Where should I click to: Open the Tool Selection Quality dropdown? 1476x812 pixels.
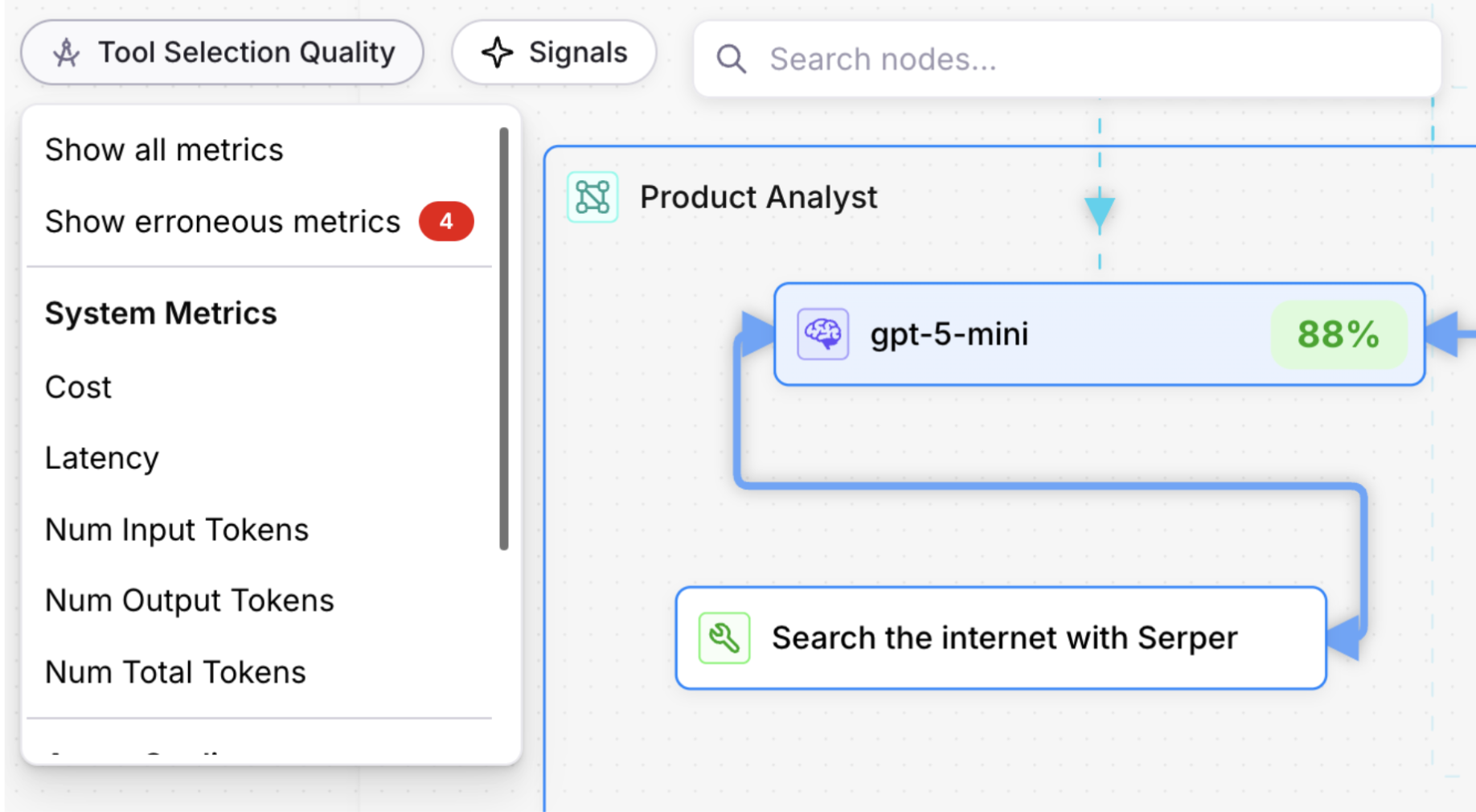[222, 51]
